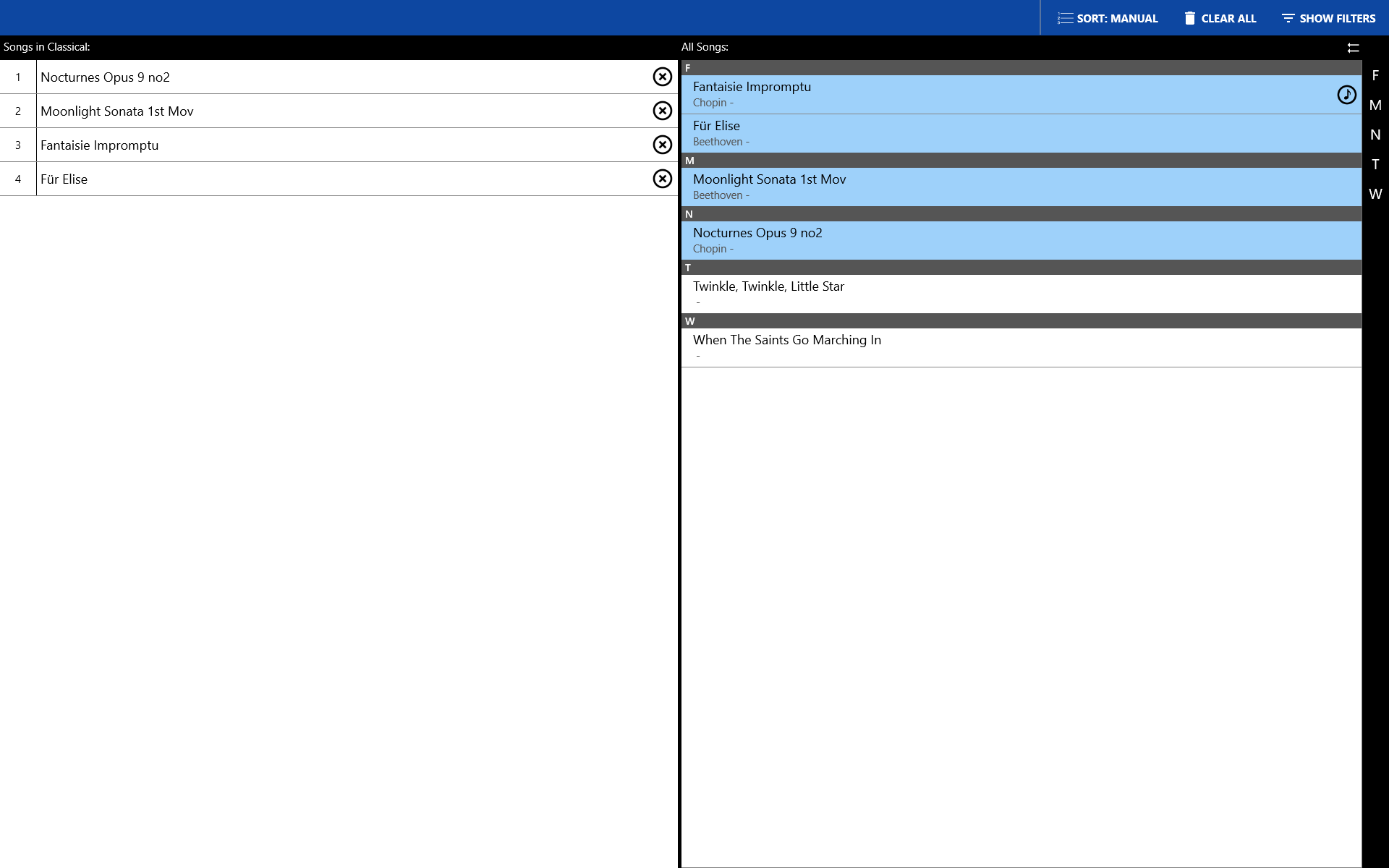Click the Show Filters funnel icon
This screenshot has width=1389, height=868.
click(x=1288, y=18)
